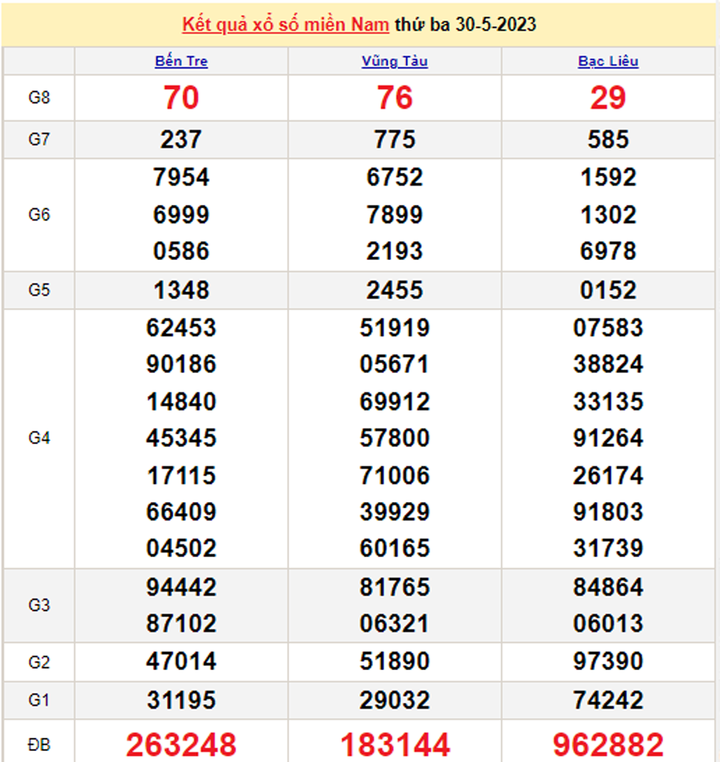Select the G5 result 1348

181,290
